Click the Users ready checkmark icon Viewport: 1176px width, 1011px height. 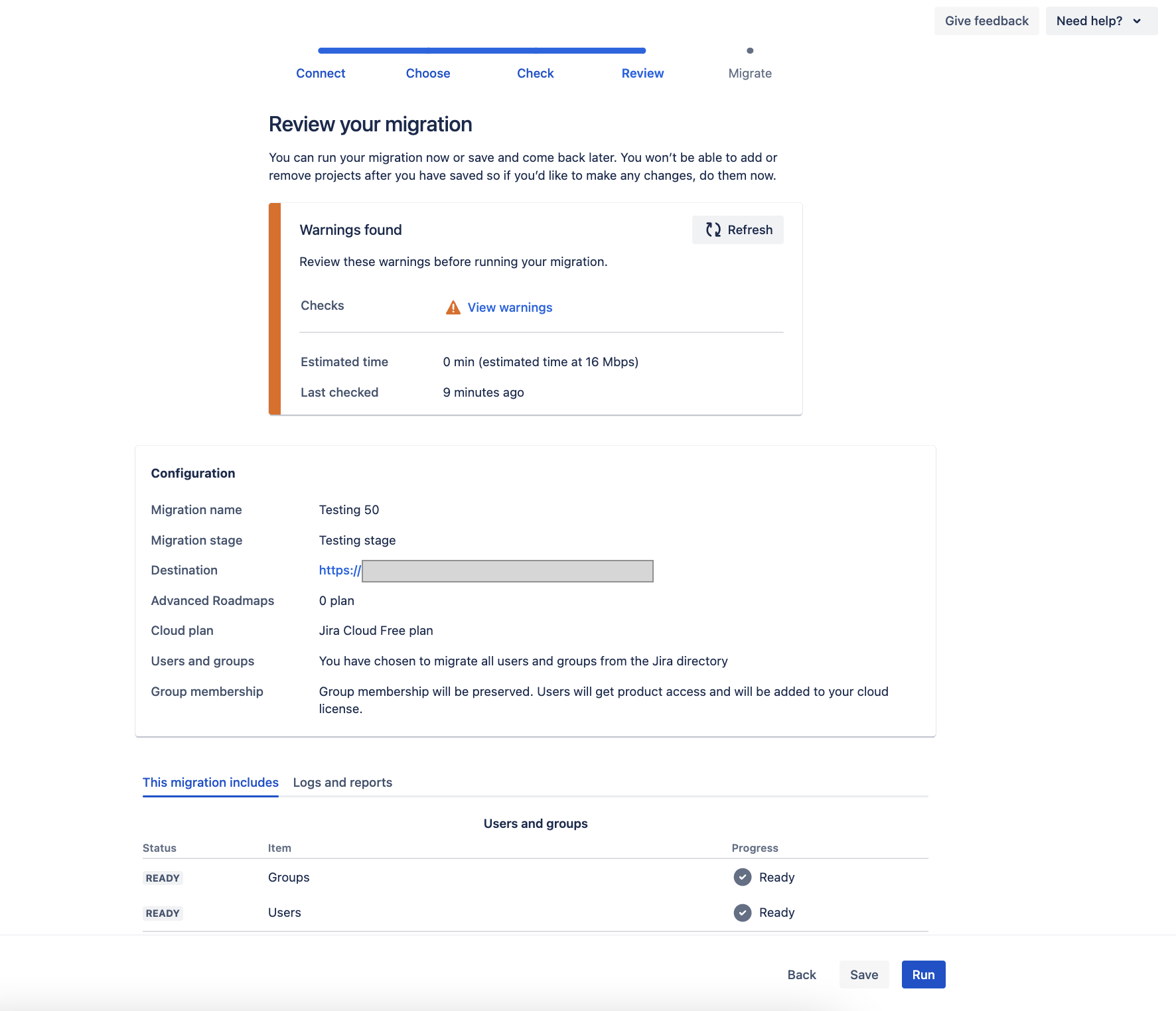742,913
